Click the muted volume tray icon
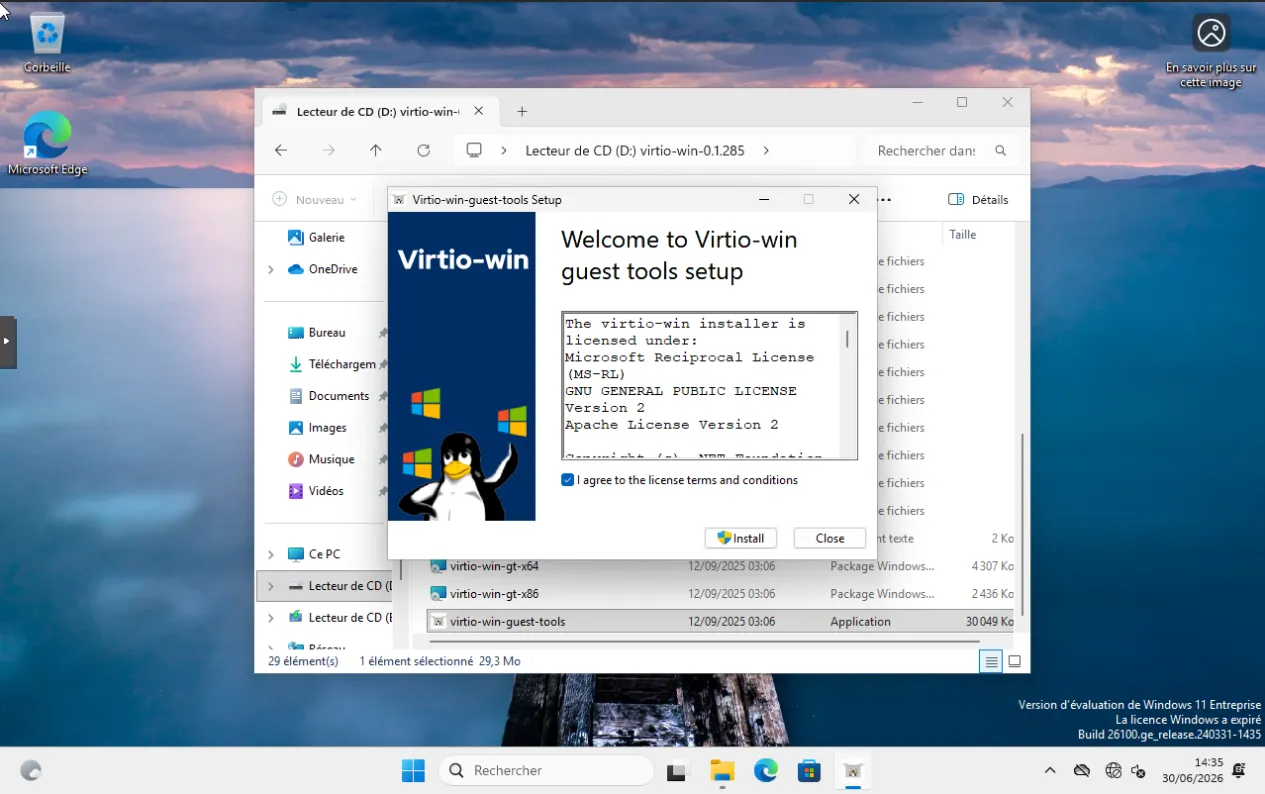 point(1138,770)
